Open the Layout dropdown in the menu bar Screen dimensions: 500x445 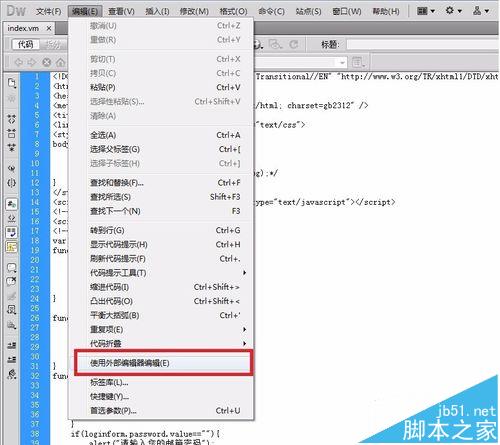pyautogui.click(x=426, y=11)
